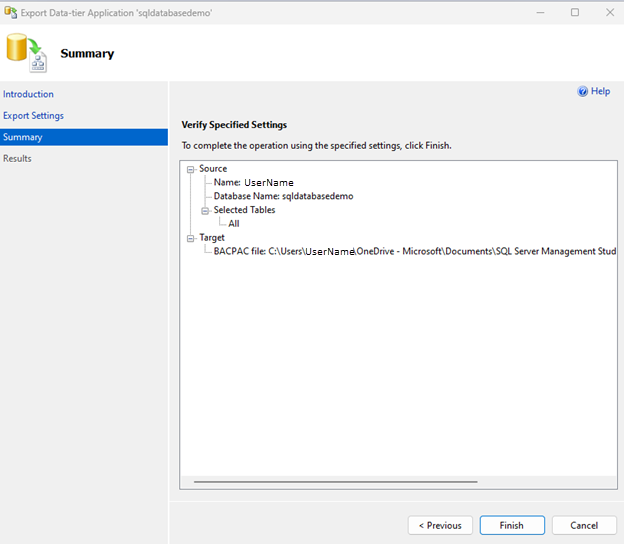
Task: Collapse the Selected Tables node
Action: click(x=205, y=210)
